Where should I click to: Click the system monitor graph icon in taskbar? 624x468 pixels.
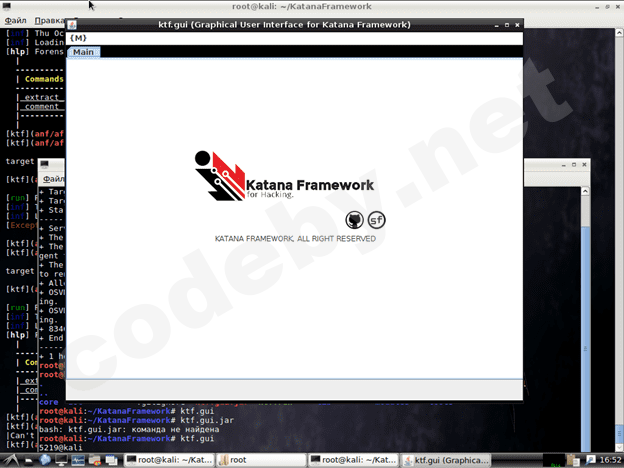[x=78, y=460]
